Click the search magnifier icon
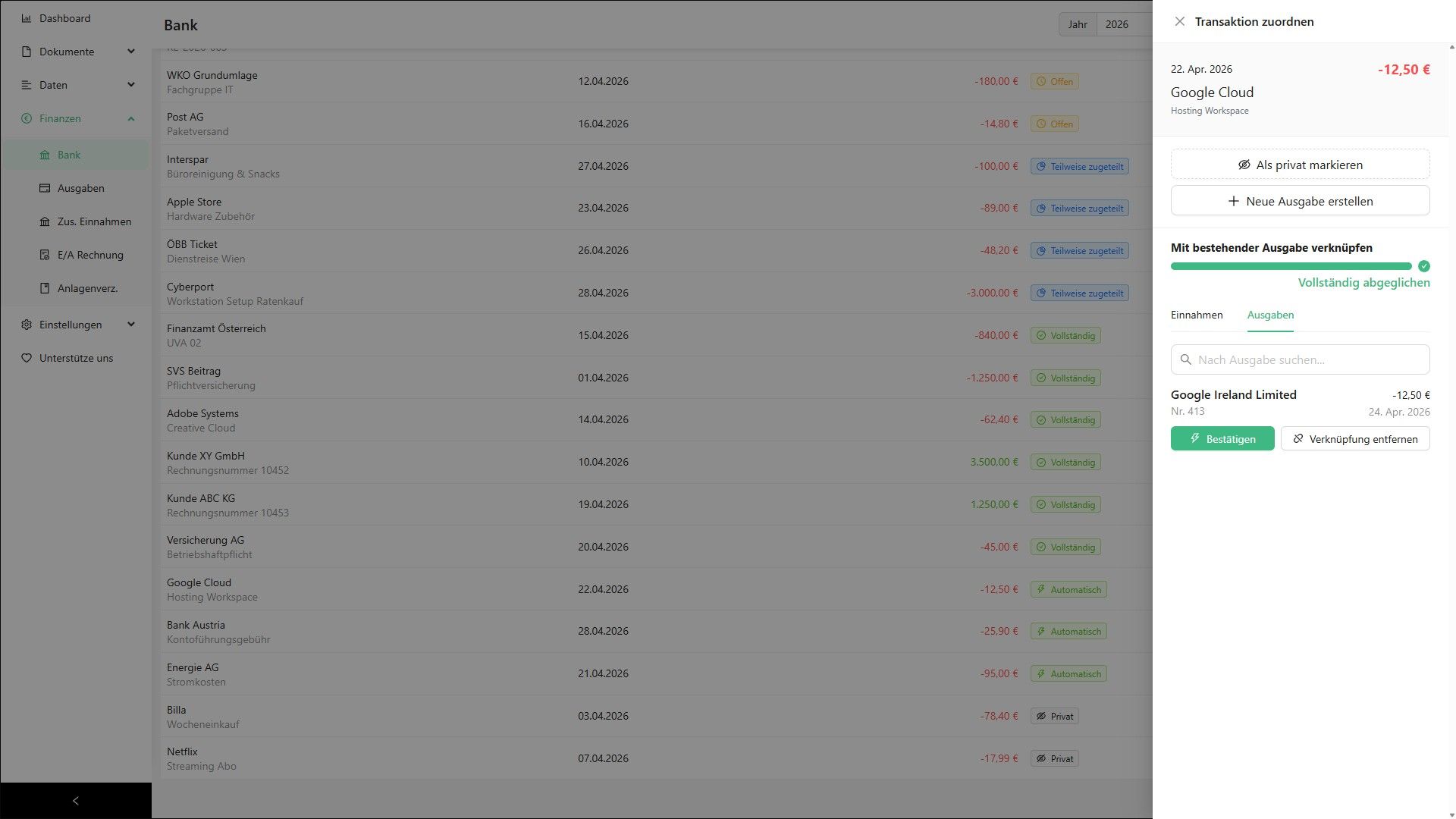 pos(1186,359)
